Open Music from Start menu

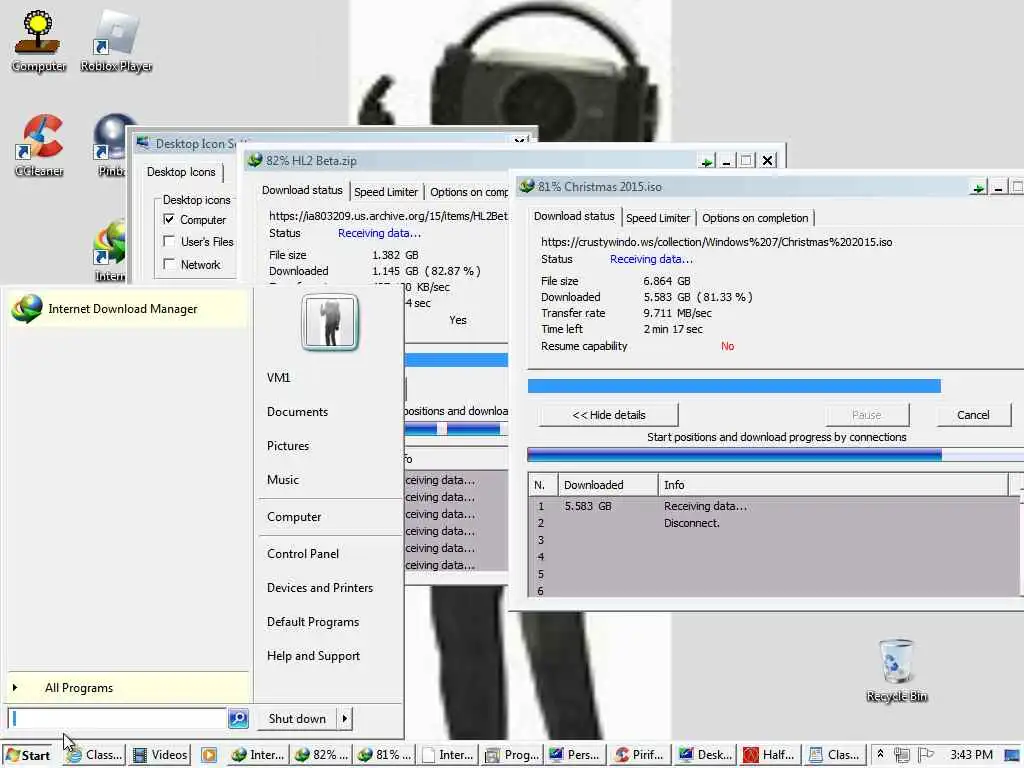[x=283, y=479]
